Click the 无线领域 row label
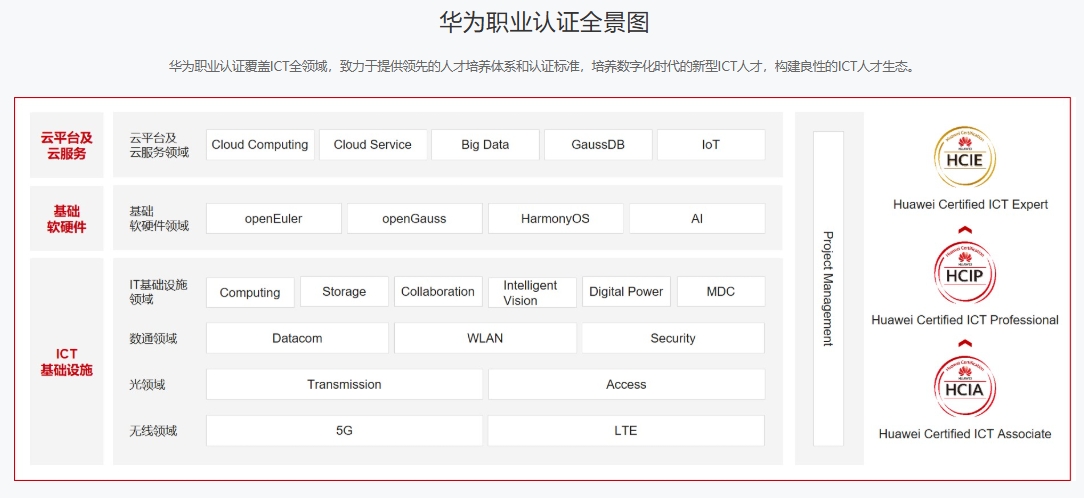Screen dimensions: 1084x498 click(x=153, y=431)
